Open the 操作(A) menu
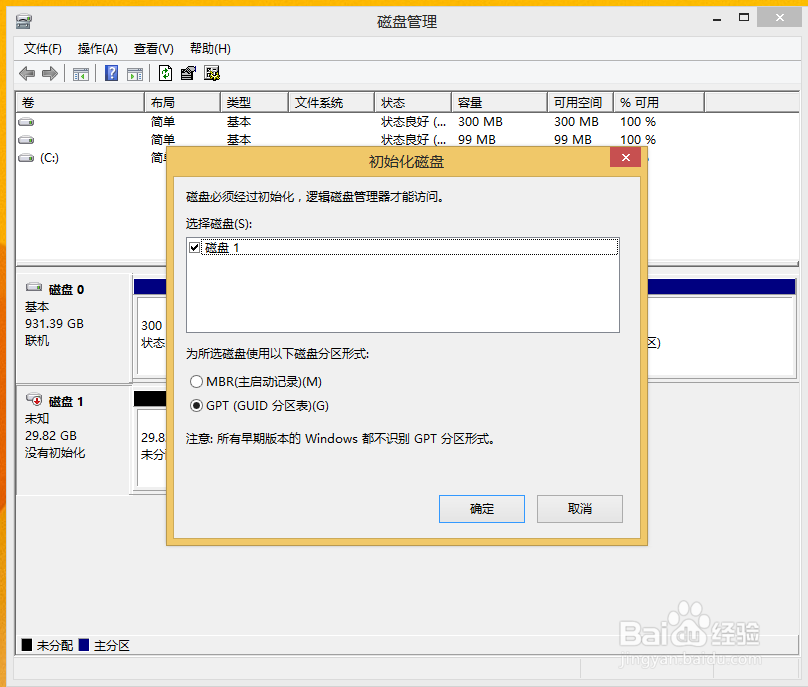The width and height of the screenshot is (808, 687). click(96, 48)
